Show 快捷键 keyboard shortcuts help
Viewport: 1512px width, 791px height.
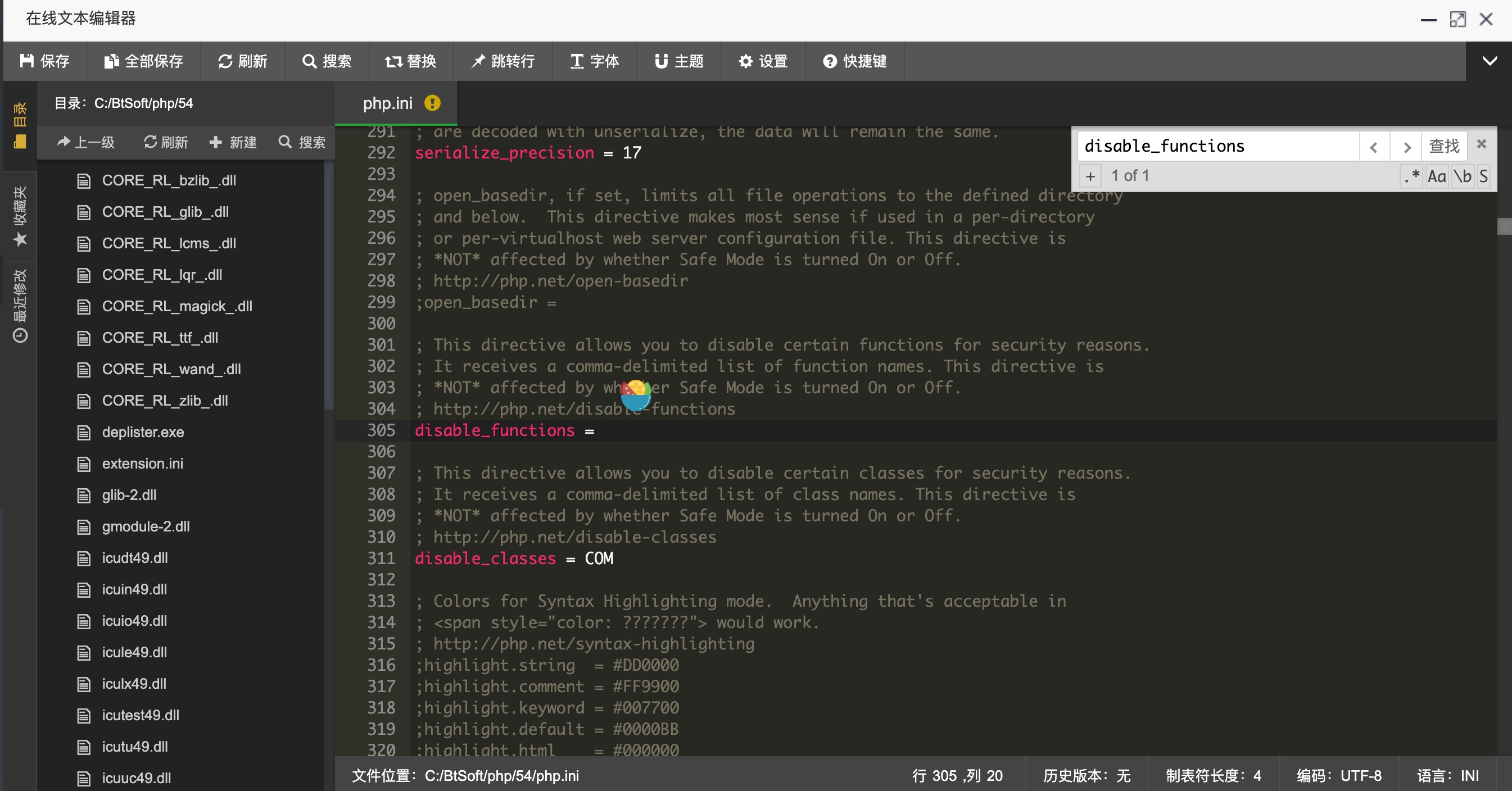coord(855,61)
